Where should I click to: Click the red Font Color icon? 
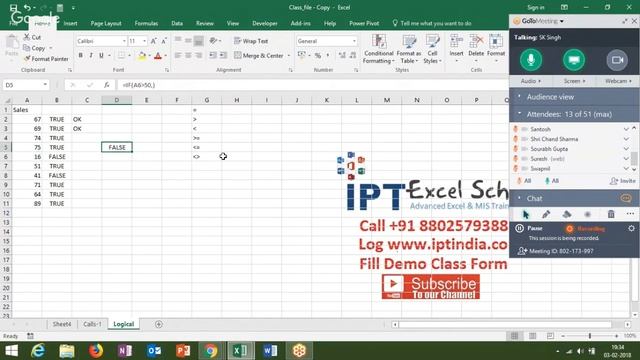[x=158, y=56]
